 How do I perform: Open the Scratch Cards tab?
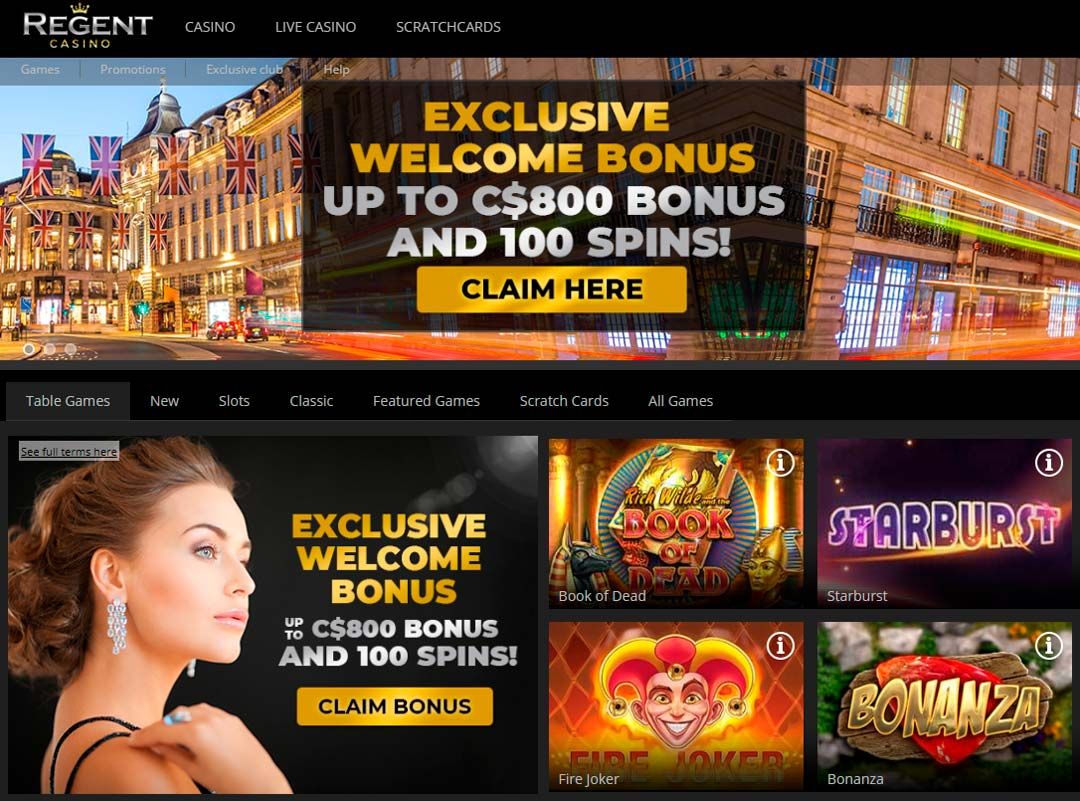point(564,401)
